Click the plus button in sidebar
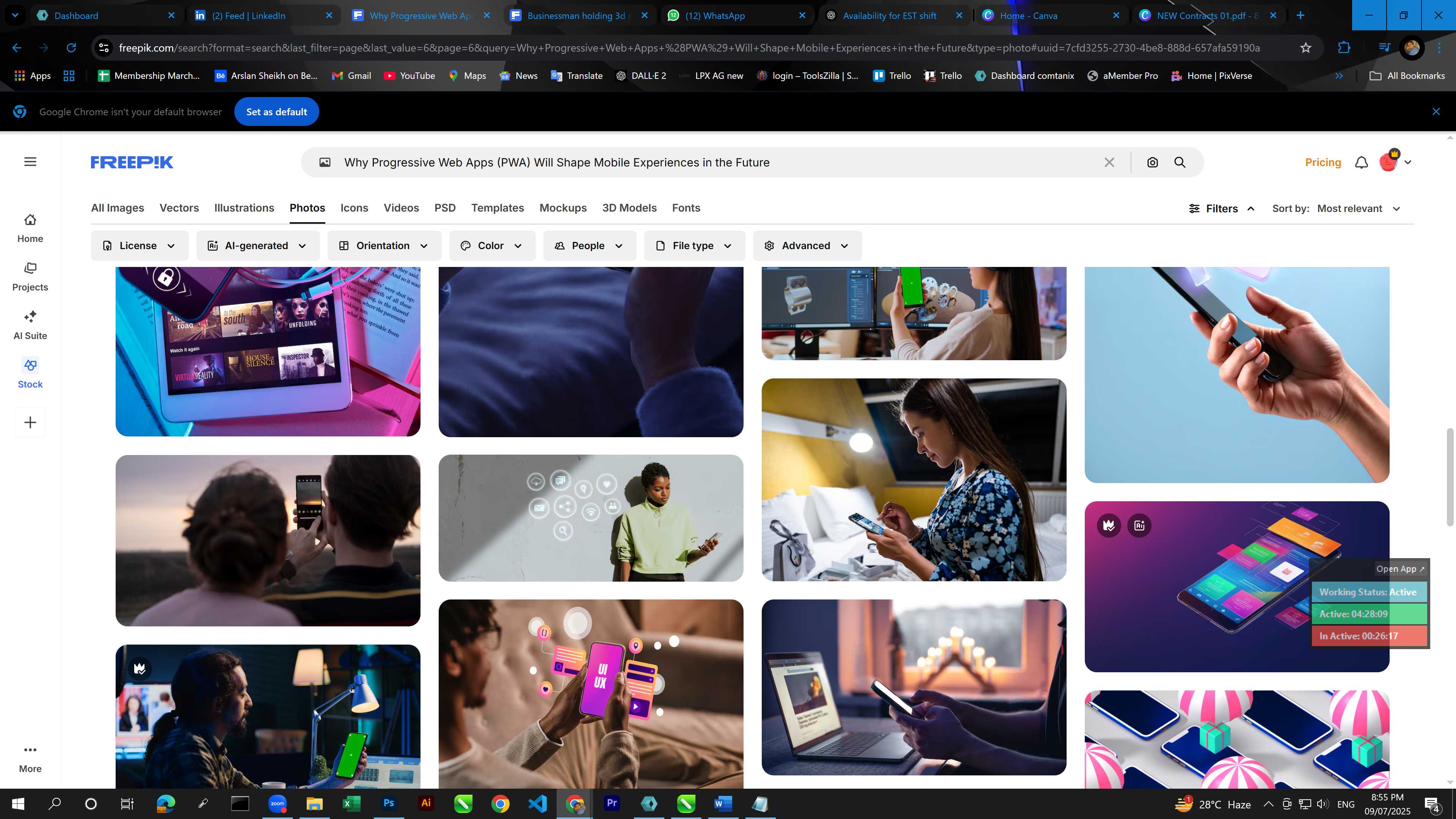The height and width of the screenshot is (819, 1456). click(x=30, y=422)
